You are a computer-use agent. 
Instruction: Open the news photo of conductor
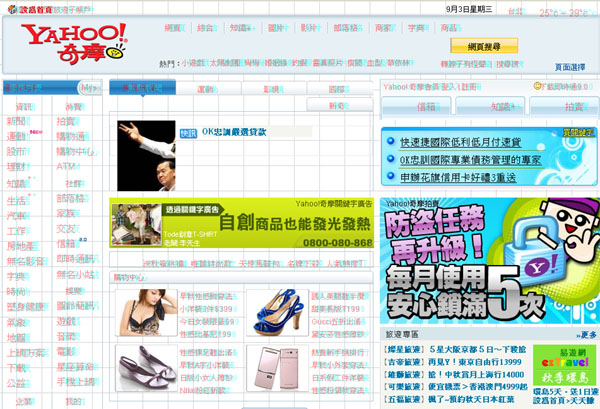coord(146,156)
